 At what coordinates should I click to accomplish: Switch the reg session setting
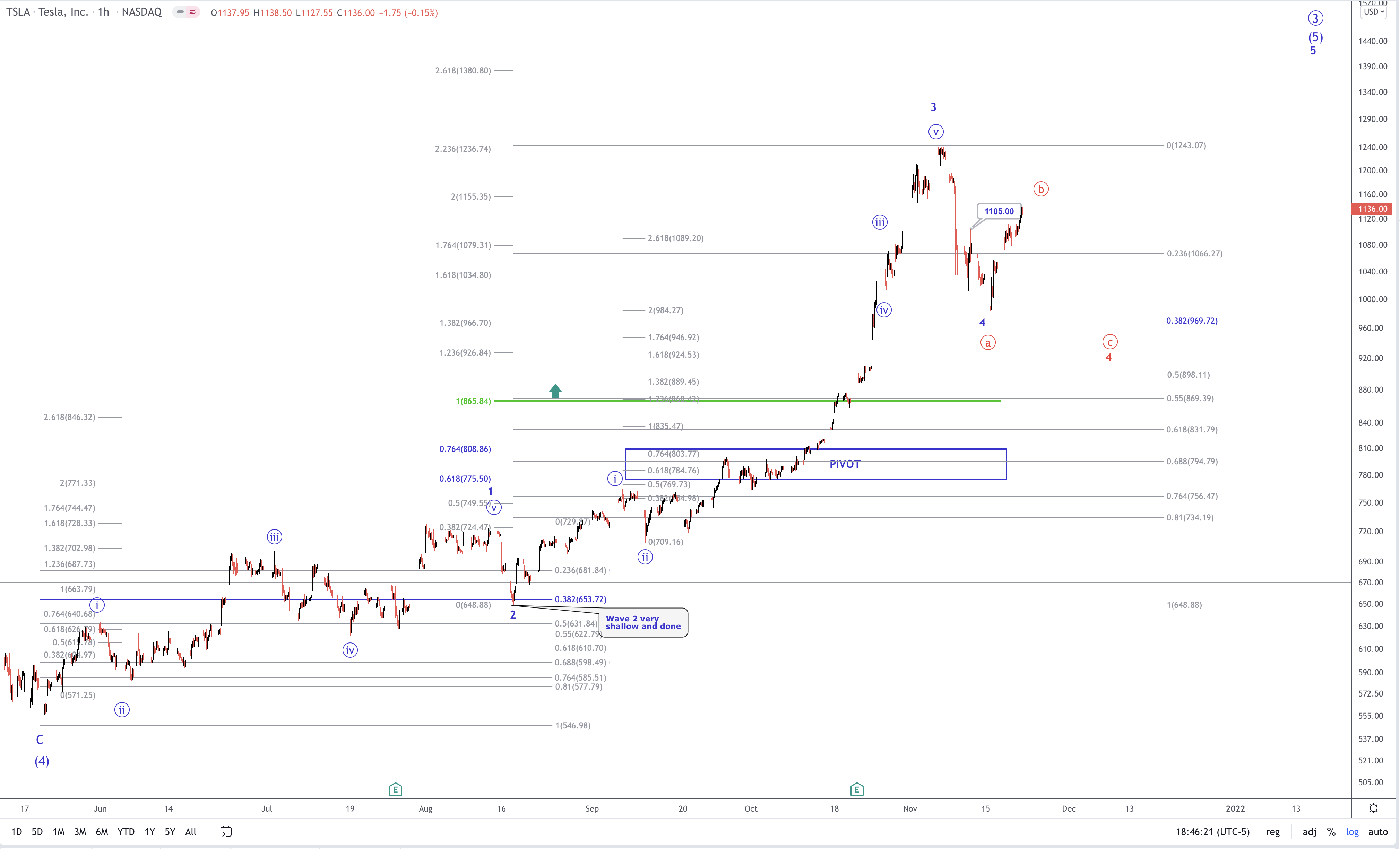coord(1273,831)
